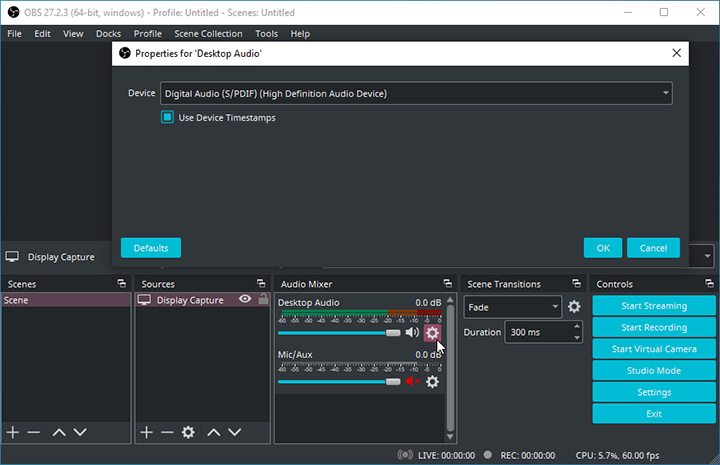The image size is (720, 465).
Task: Open Scene Transitions properties gear
Action: click(x=574, y=307)
